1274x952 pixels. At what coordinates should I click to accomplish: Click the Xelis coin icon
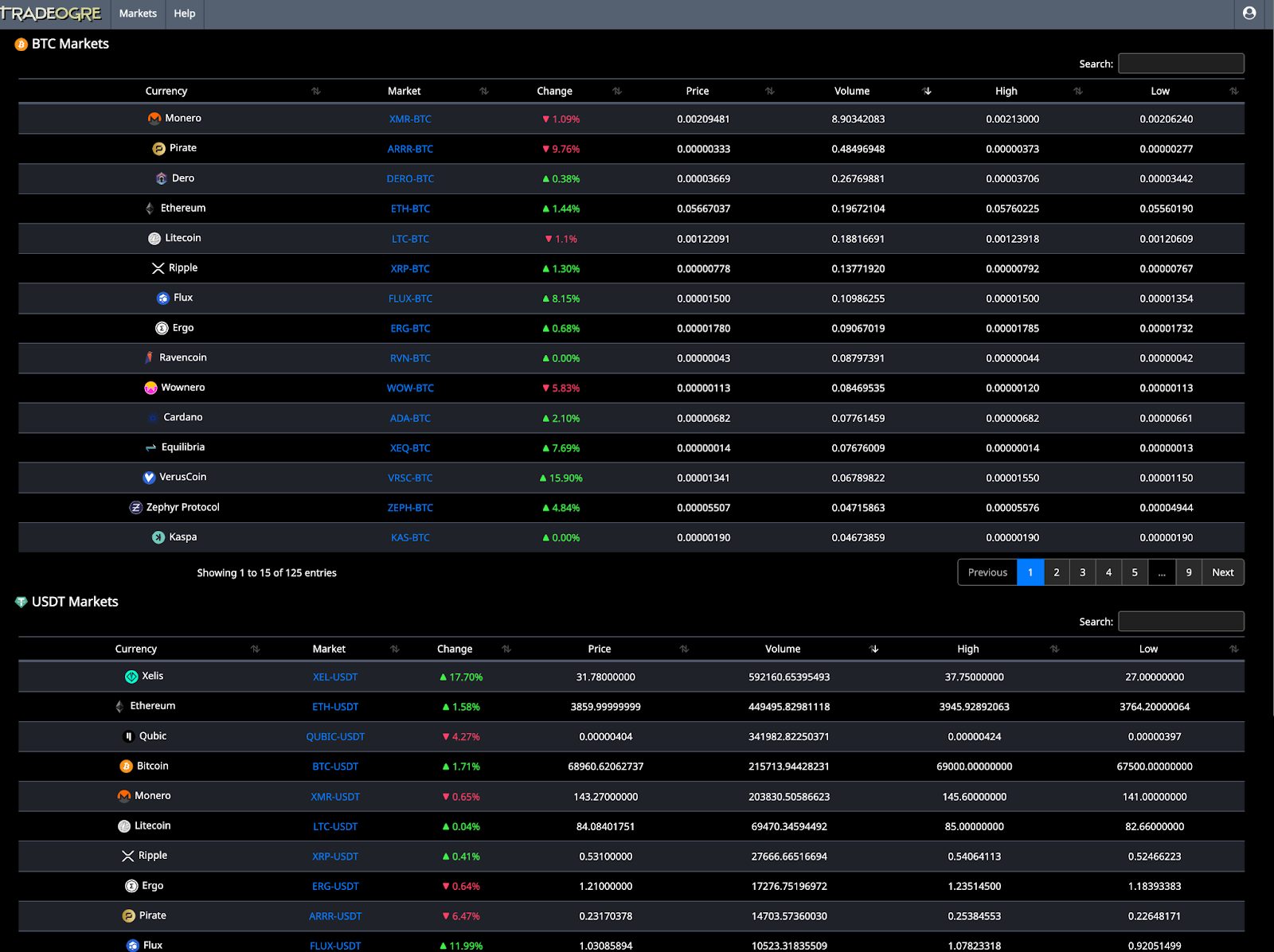[131, 677]
